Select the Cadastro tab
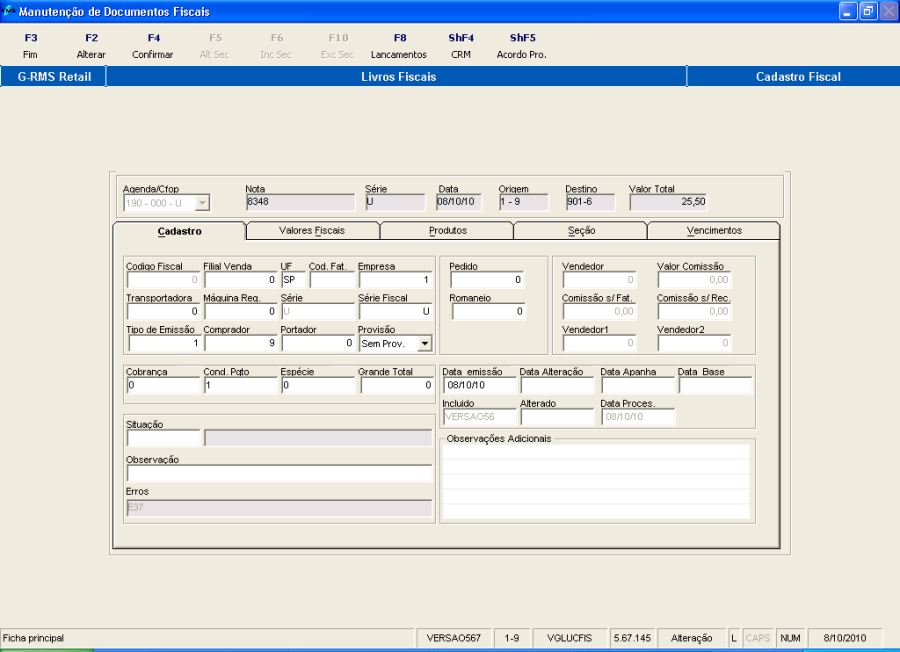Image resolution: width=900 pixels, height=652 pixels. [180, 231]
